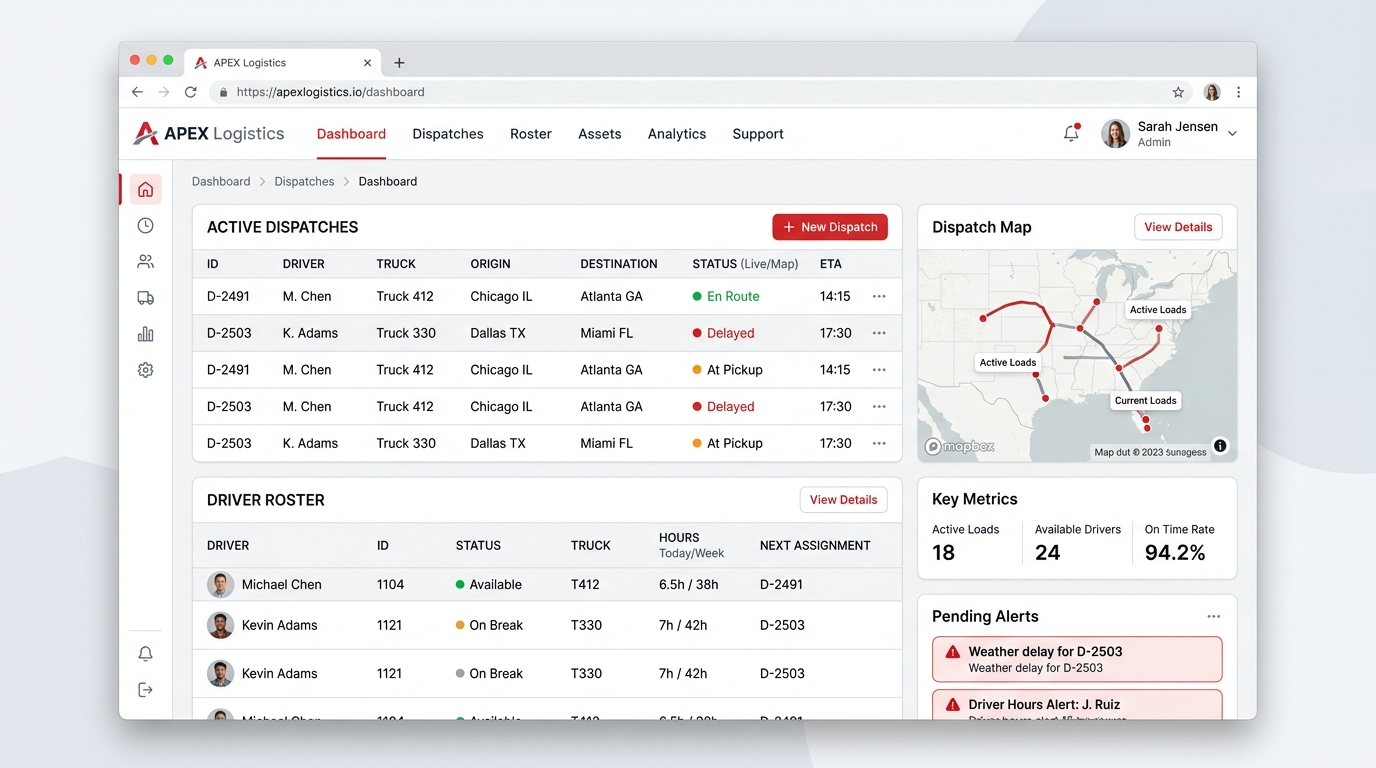
Task: Open the ellipsis on the K. Adams Delayed row
Action: point(879,333)
